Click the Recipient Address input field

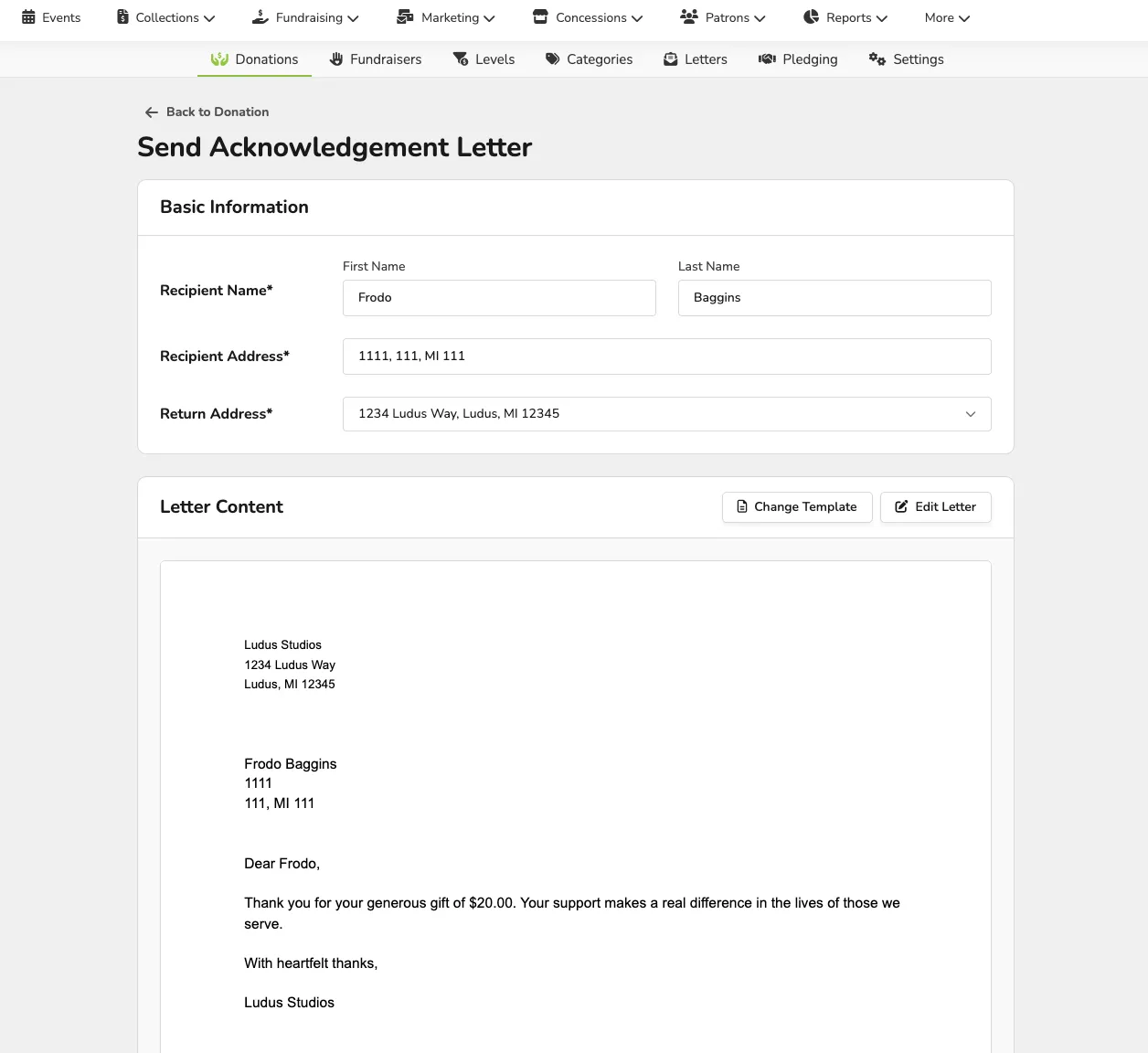tap(667, 356)
